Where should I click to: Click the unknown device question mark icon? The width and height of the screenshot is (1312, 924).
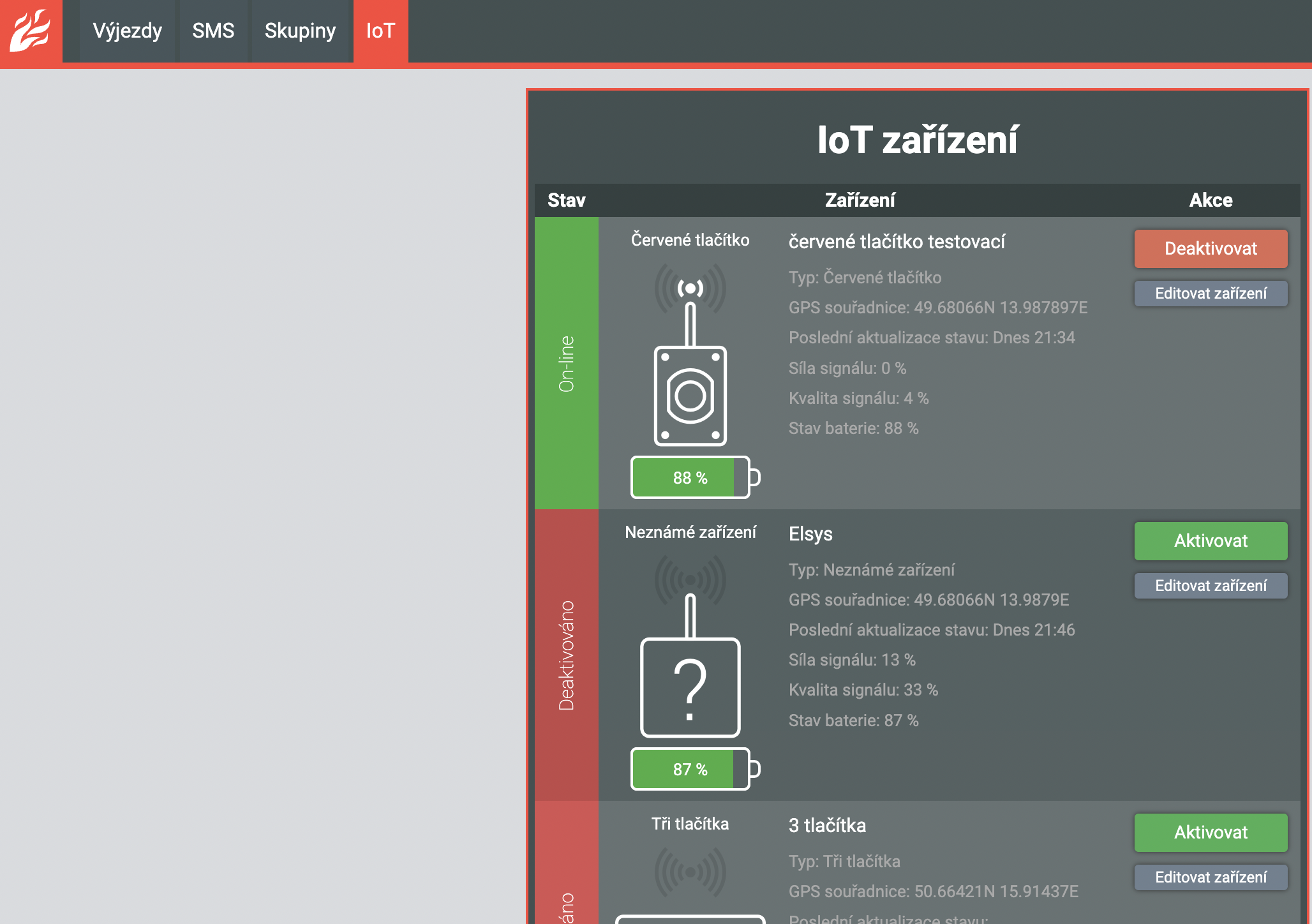tap(690, 687)
